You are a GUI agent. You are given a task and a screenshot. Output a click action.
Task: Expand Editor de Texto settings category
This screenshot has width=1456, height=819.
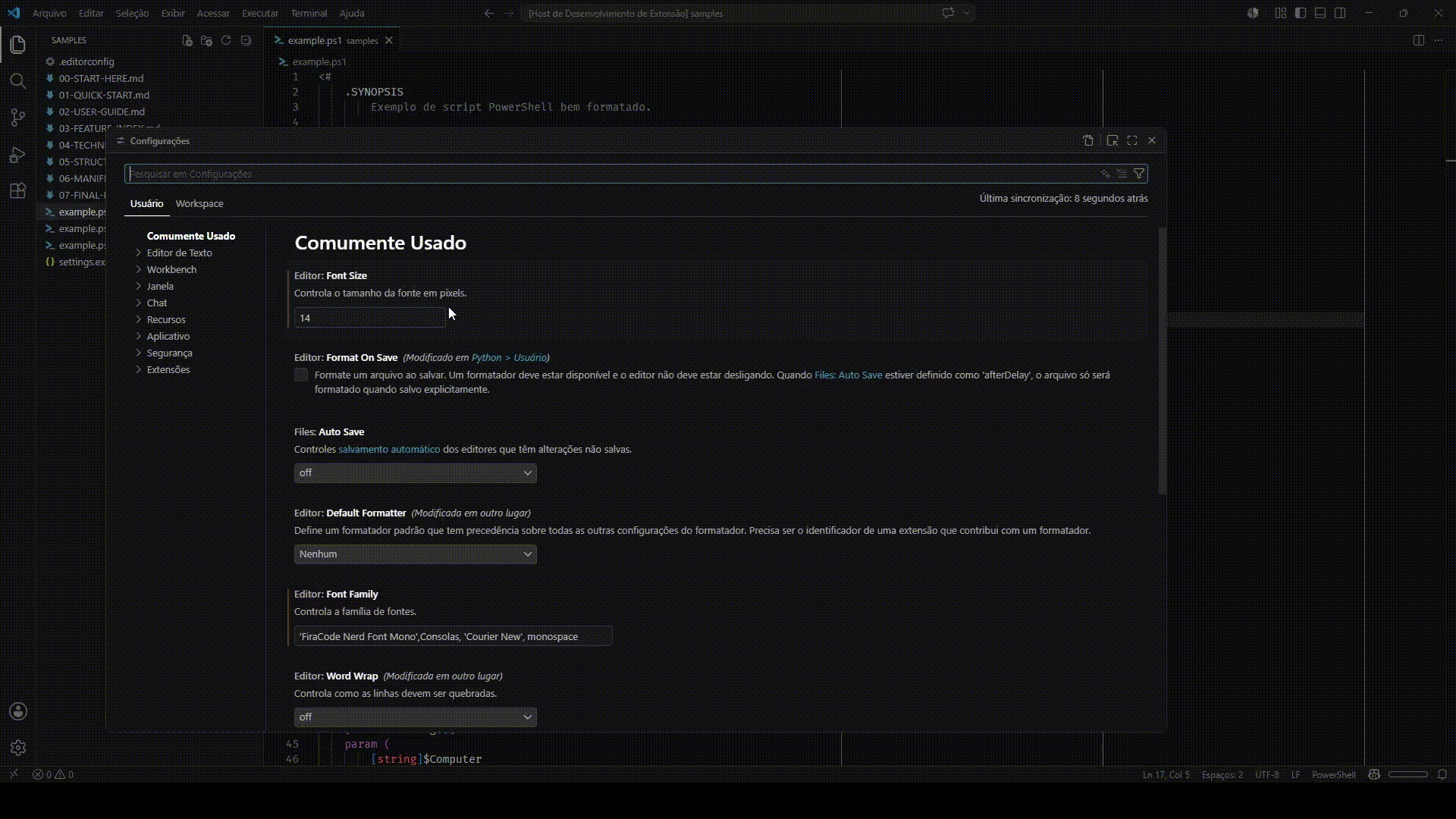click(179, 253)
